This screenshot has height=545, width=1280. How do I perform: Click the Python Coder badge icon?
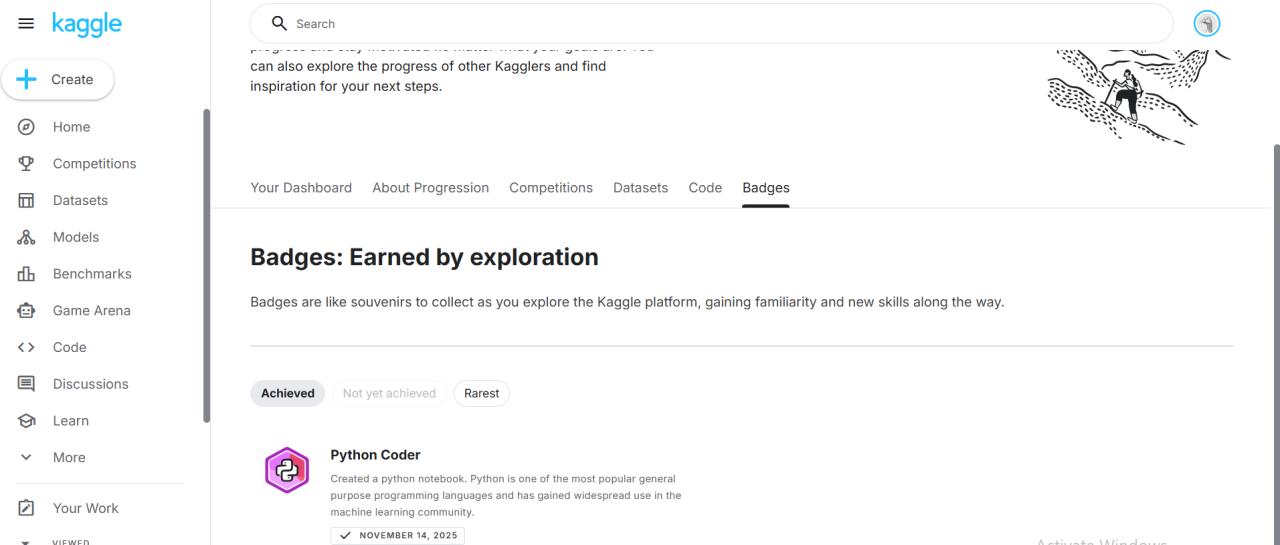(x=287, y=470)
